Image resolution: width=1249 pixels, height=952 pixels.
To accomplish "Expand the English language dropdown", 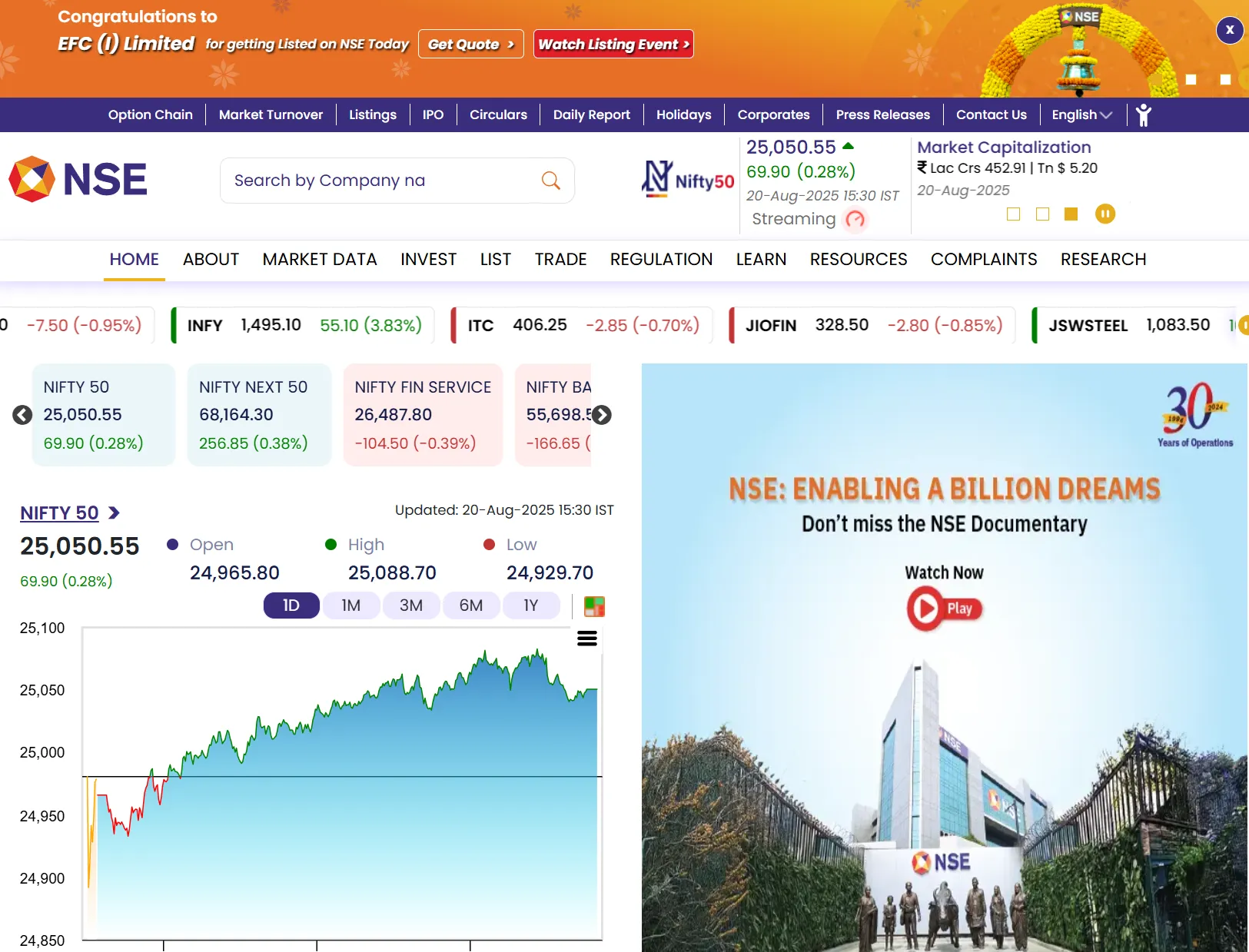I will pos(1081,115).
